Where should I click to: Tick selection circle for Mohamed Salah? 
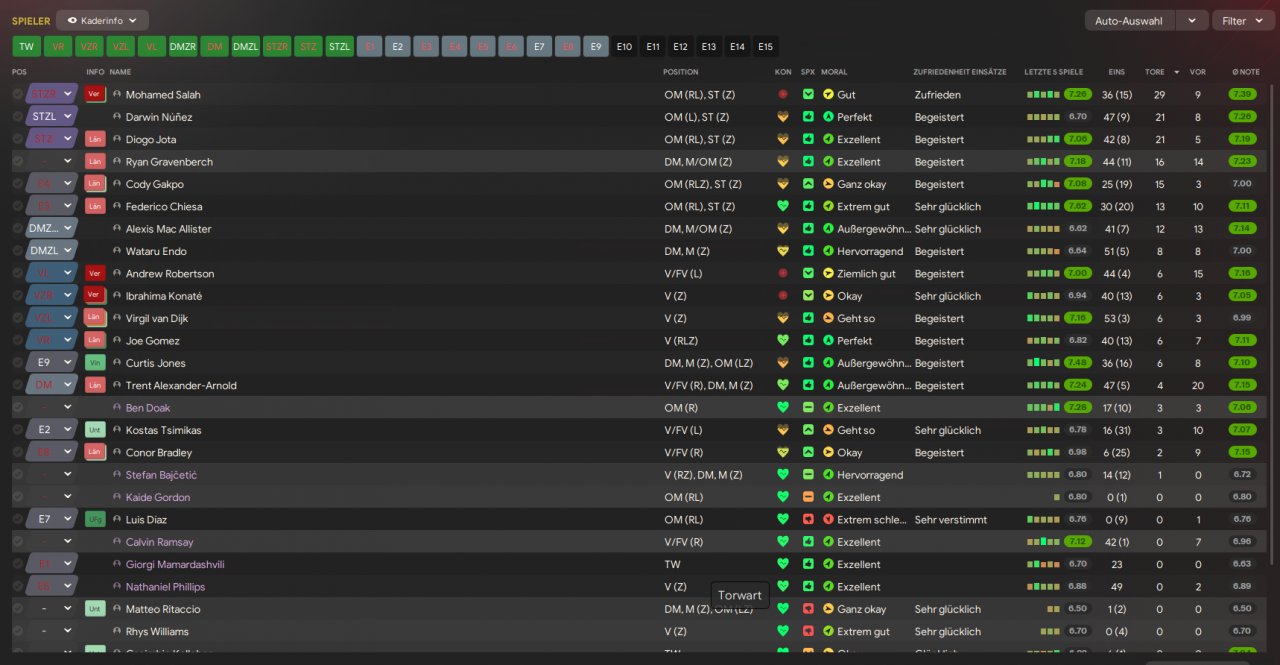pos(18,94)
